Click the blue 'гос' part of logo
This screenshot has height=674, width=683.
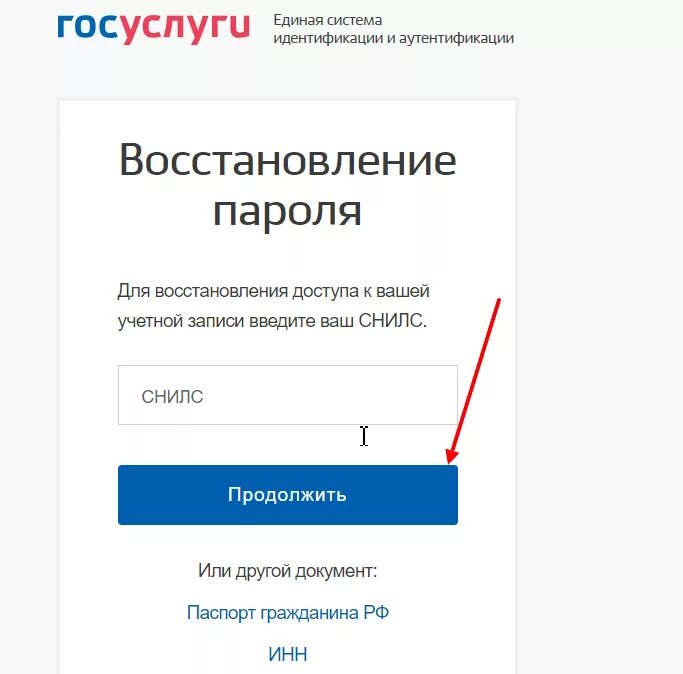click(x=88, y=27)
